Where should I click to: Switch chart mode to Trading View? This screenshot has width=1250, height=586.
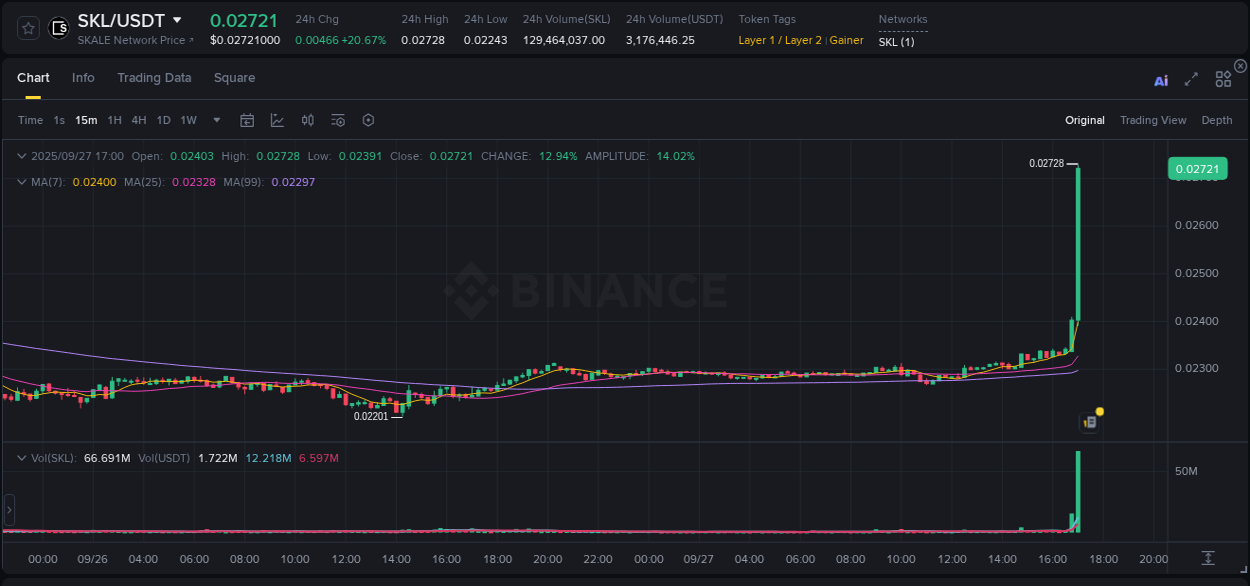1153,119
